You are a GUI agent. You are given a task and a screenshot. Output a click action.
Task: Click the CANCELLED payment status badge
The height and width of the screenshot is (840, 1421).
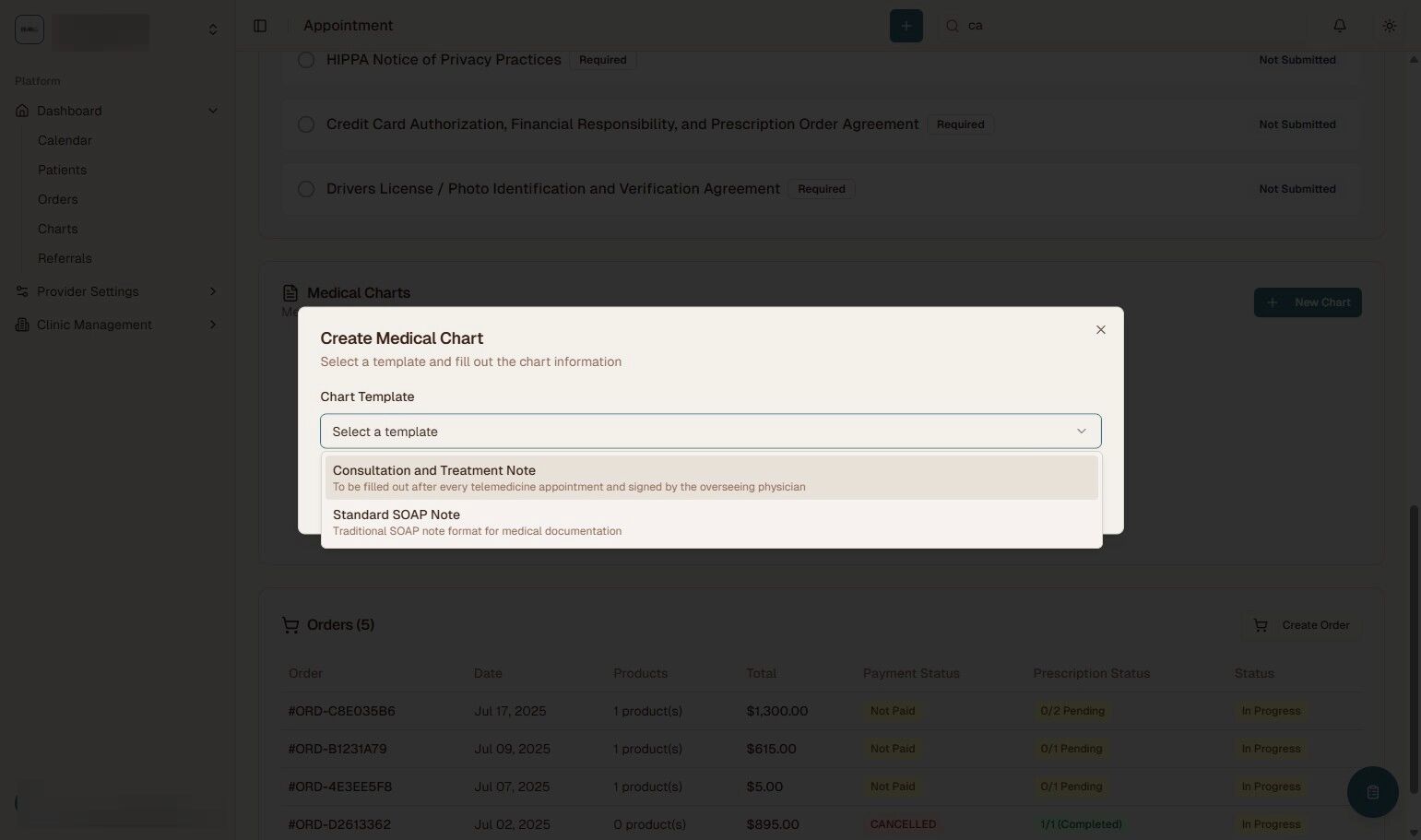pyautogui.click(x=903, y=824)
